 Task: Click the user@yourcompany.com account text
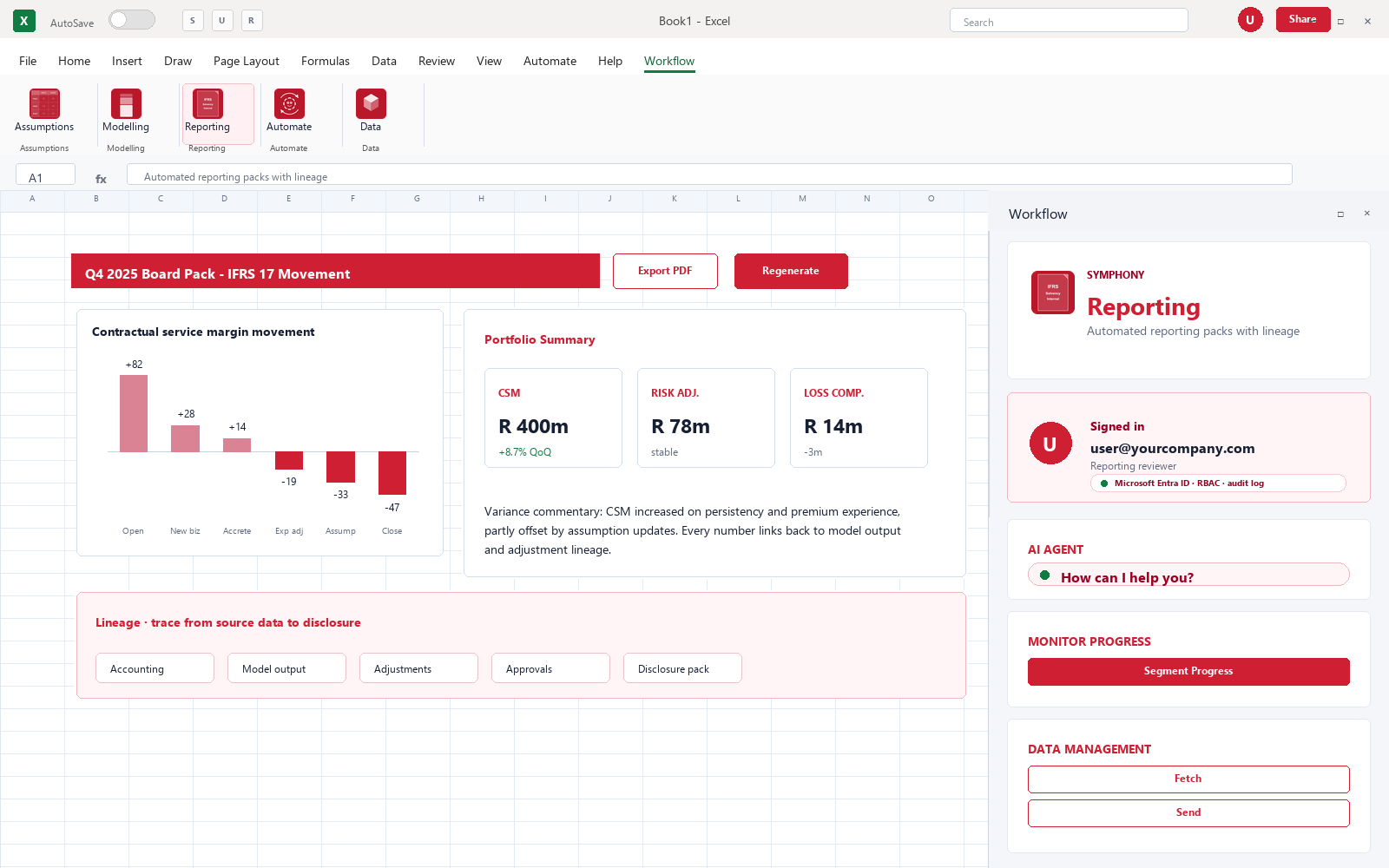coord(1172,448)
